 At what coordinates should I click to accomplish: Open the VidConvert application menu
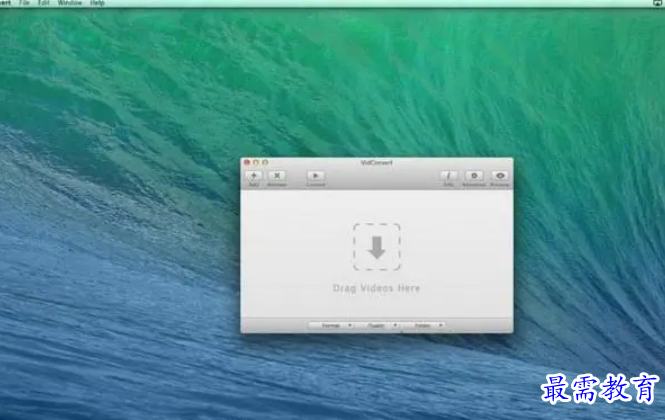5,3
